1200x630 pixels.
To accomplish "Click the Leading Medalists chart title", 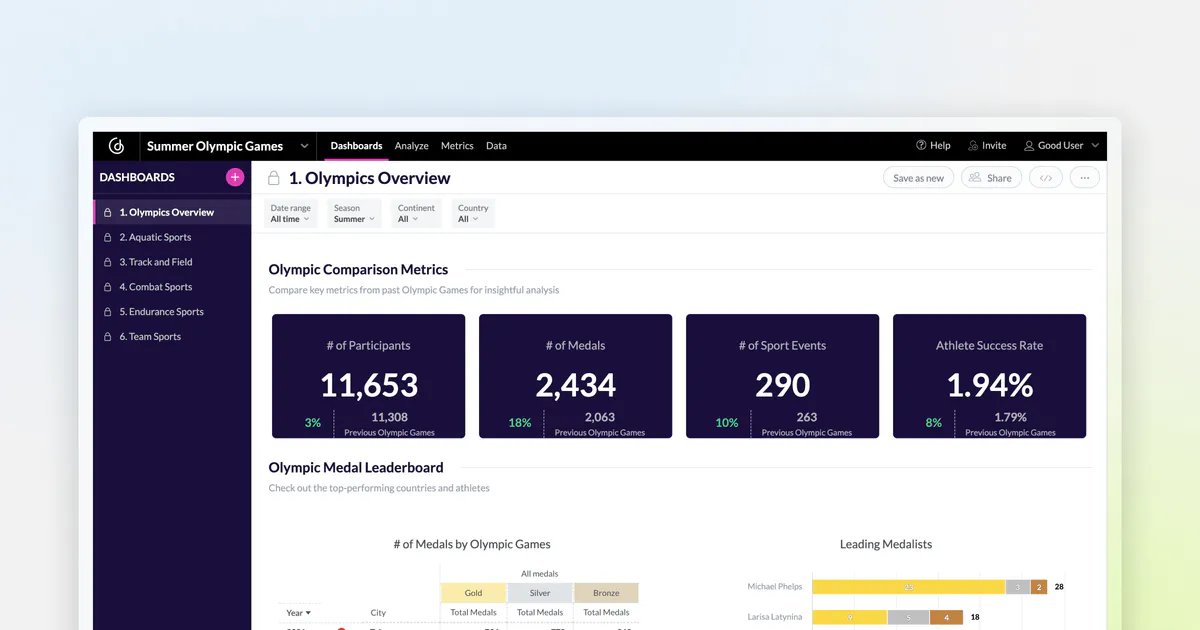I will tap(886, 544).
